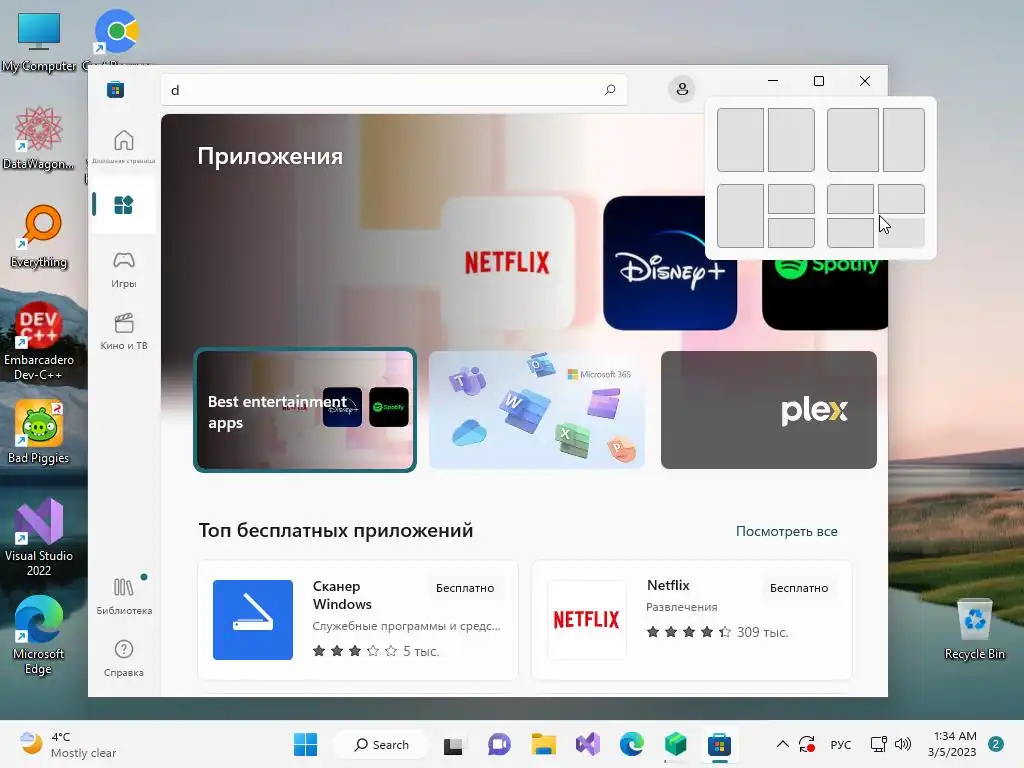Image resolution: width=1024 pixels, height=768 pixels.
Task: Select the DataWagon desktop shortcut
Action: (39, 139)
